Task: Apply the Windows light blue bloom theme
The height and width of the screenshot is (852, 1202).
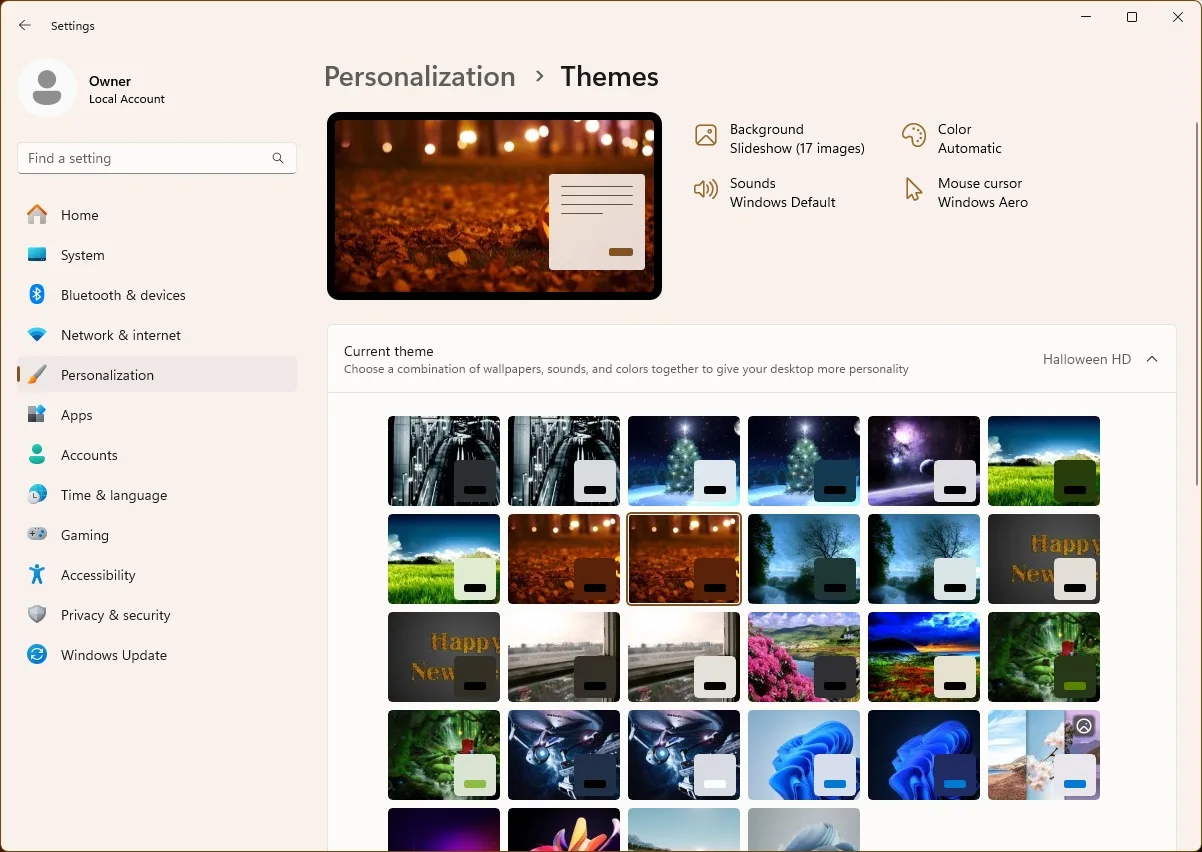Action: [x=804, y=755]
